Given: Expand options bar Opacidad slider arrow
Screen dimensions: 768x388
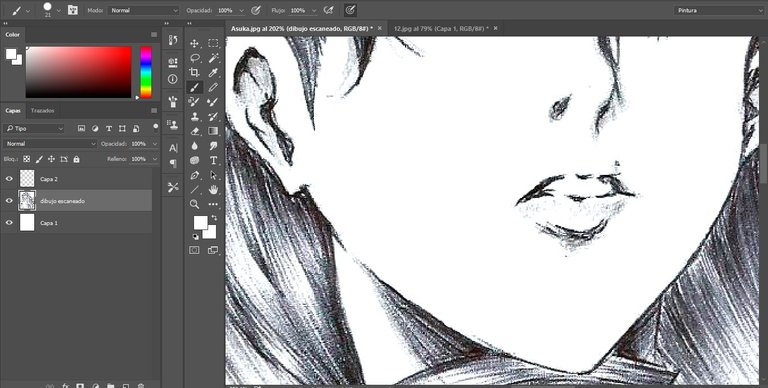Looking at the screenshot, I should [x=241, y=10].
